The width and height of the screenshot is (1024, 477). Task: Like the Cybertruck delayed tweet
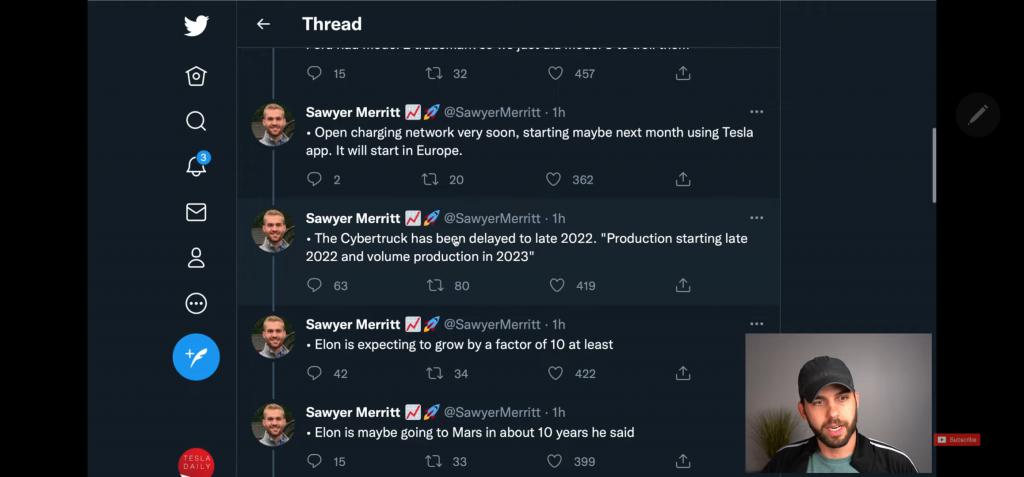555,285
